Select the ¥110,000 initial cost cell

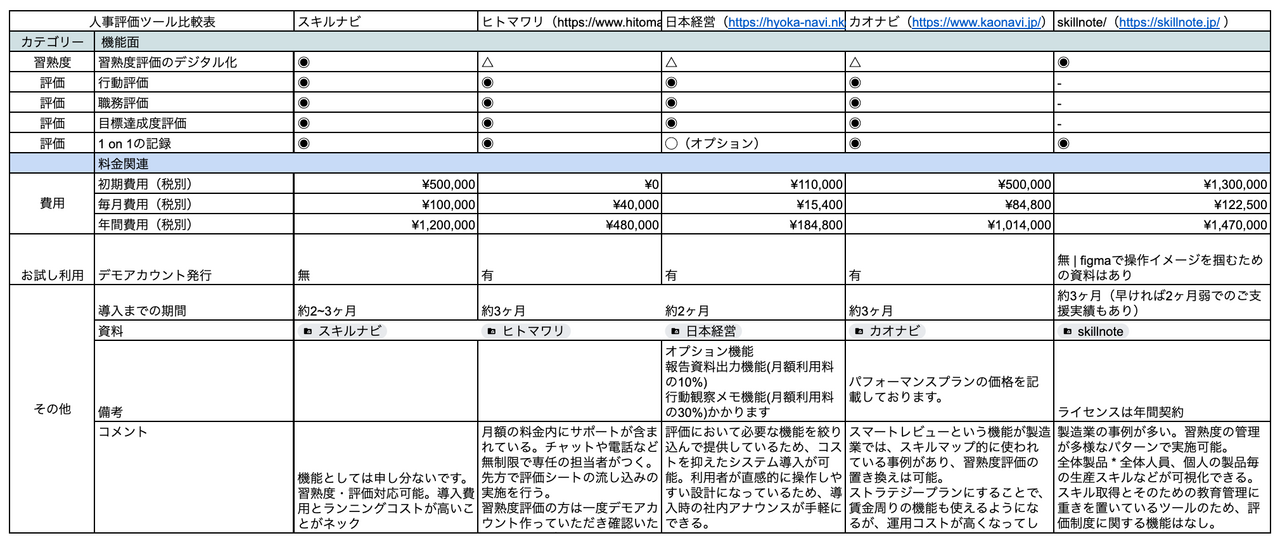point(754,185)
